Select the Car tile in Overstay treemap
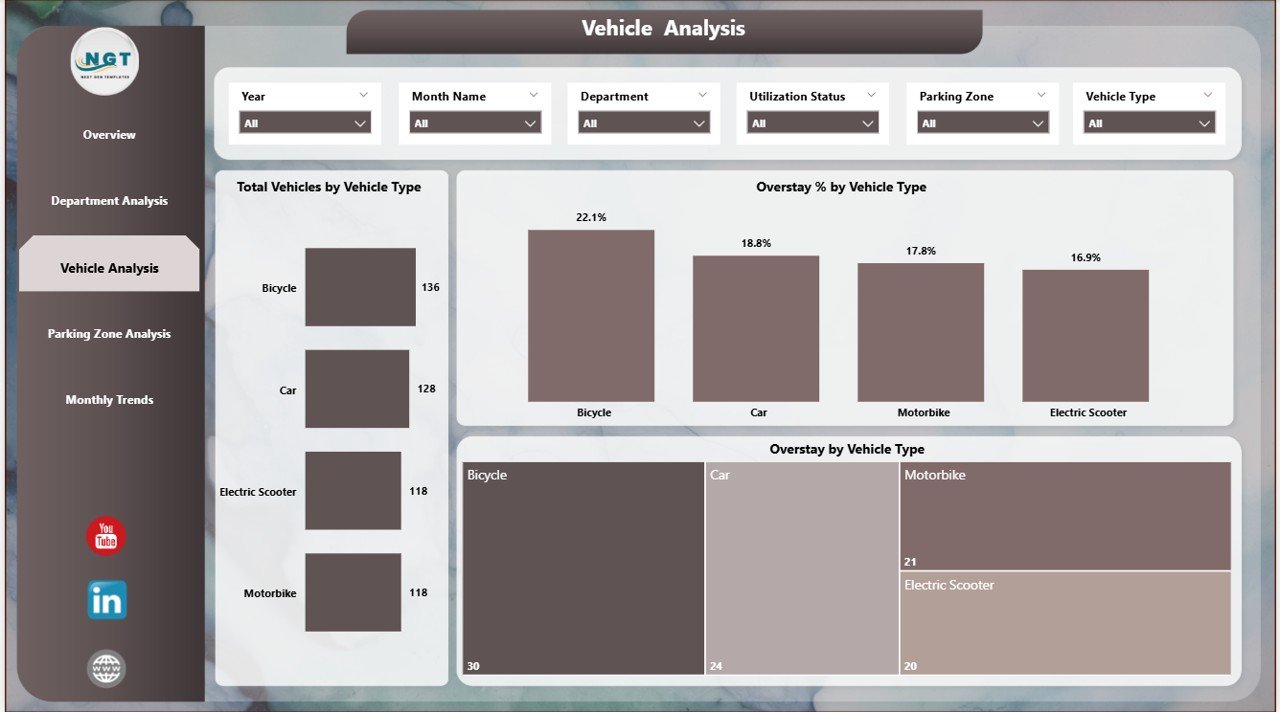1280x712 pixels. (x=802, y=567)
